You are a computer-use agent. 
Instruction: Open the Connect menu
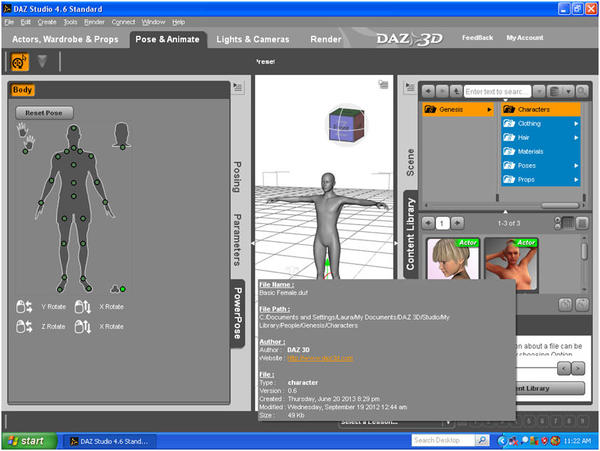[123, 22]
